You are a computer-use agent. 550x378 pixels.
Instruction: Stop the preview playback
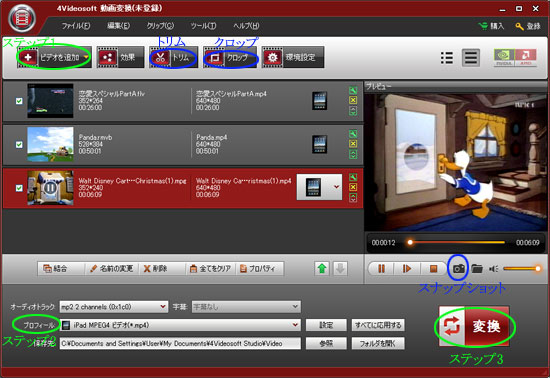pos(433,269)
